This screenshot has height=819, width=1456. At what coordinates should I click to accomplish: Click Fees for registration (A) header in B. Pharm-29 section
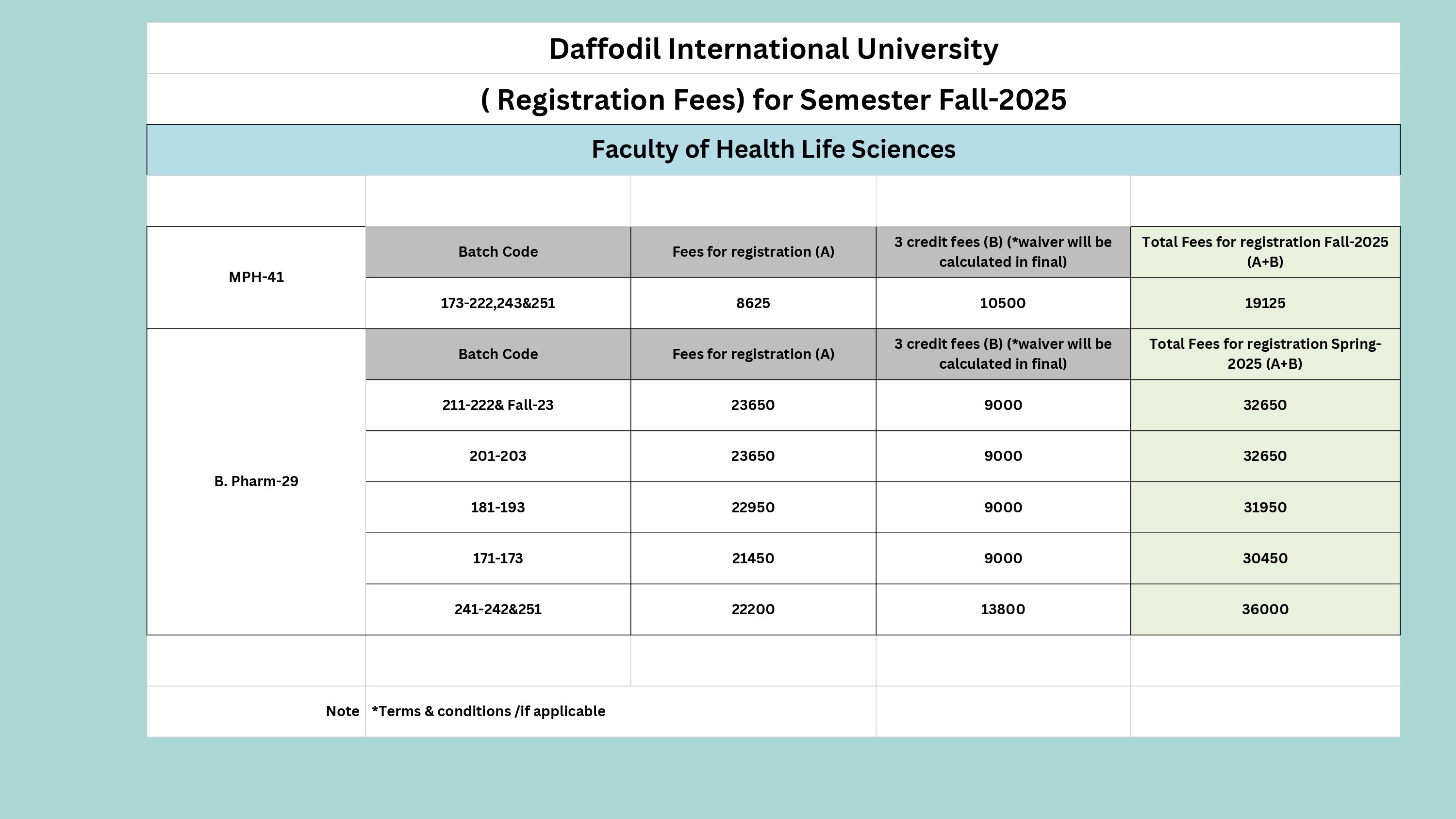(753, 354)
